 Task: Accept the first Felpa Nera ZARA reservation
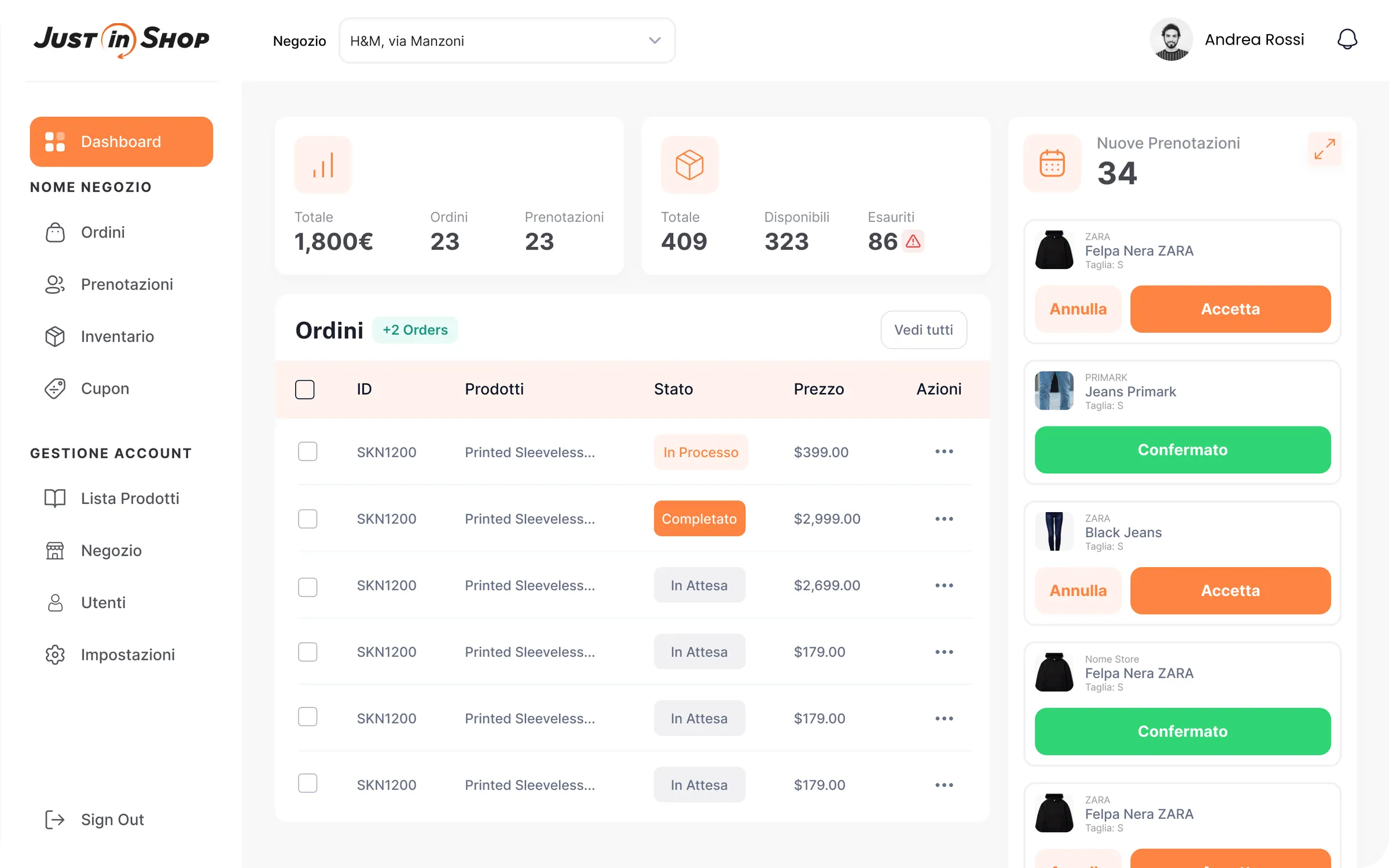click(1230, 309)
